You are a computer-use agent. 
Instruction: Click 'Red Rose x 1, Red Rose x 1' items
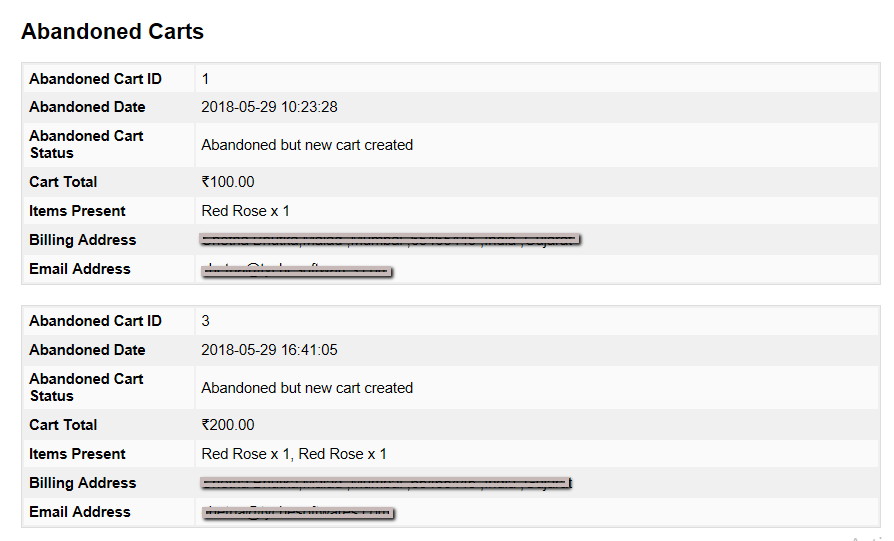(x=294, y=454)
